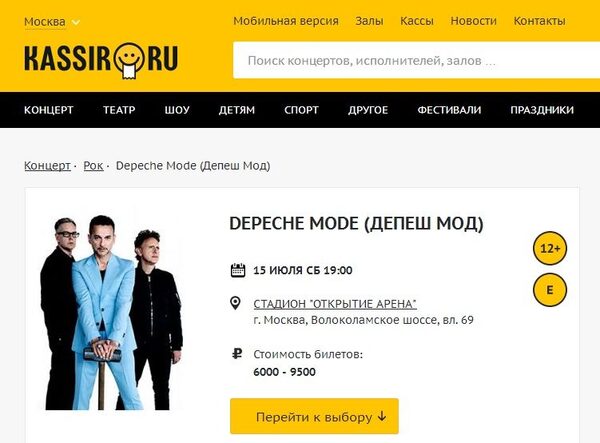Click the Рок breadcrumb link
Image resolution: width=600 pixels, height=443 pixels.
click(x=93, y=166)
